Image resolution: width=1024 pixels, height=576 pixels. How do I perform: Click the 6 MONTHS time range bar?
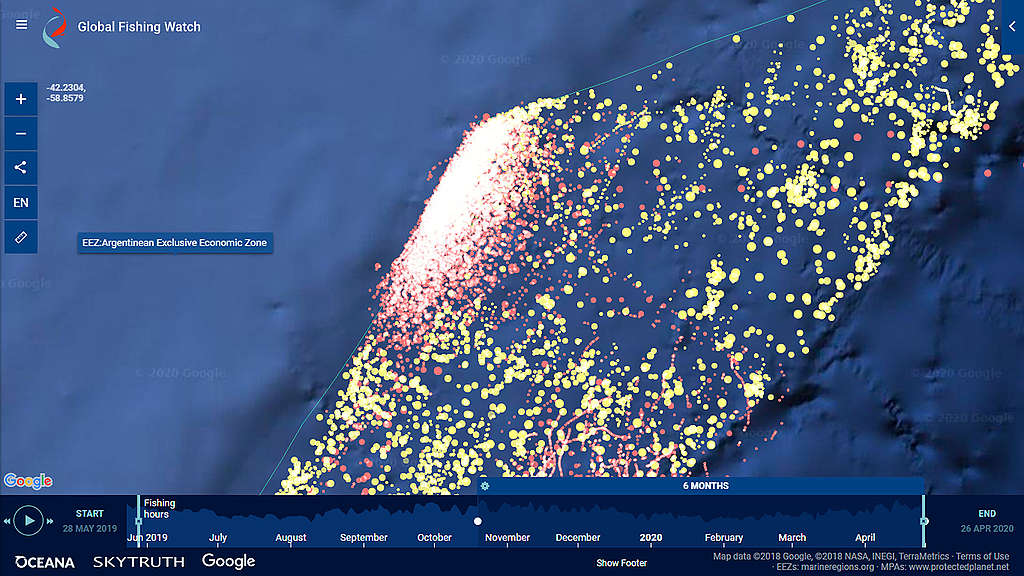tap(705, 486)
